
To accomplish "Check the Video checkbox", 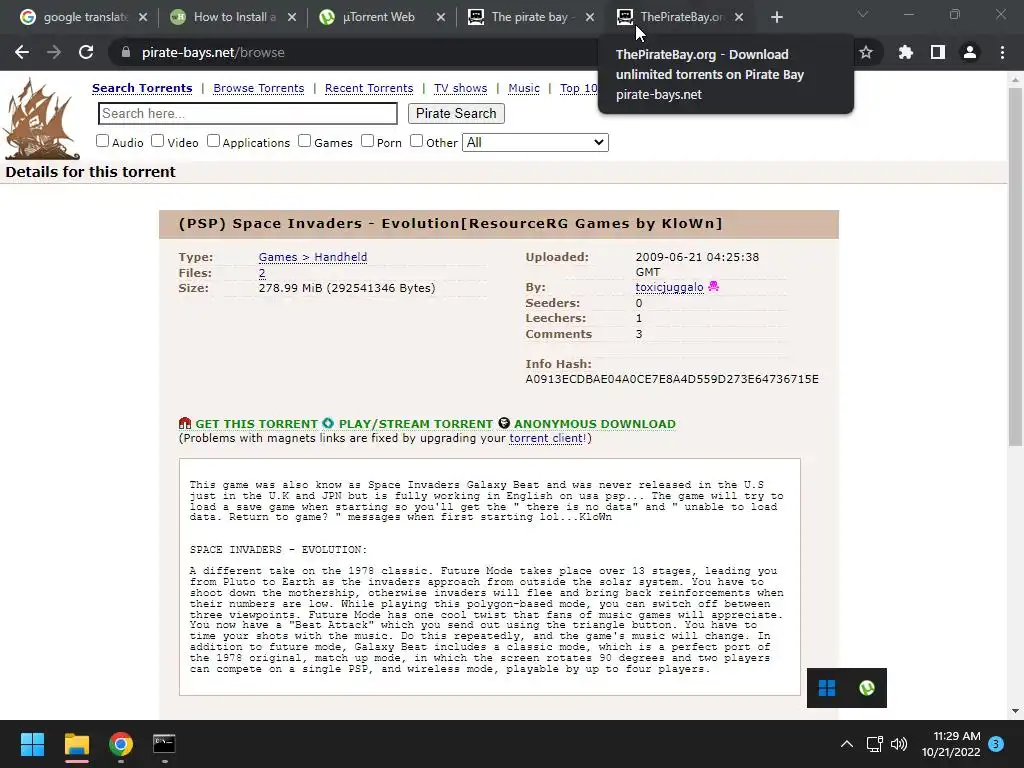I will click(157, 140).
